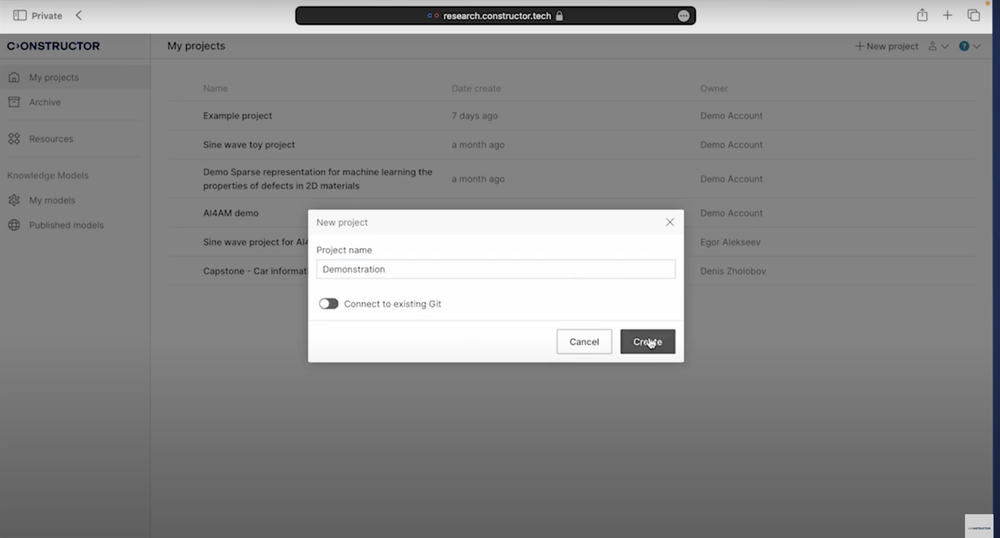Click the Safari back arrow
This screenshot has width=1000, height=538.
tap(78, 15)
